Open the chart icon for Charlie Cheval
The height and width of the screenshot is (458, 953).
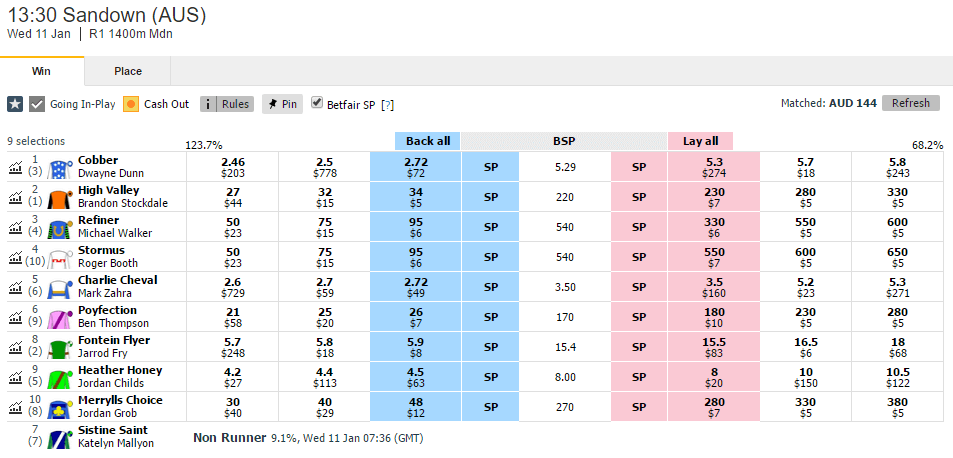pyautogui.click(x=15, y=286)
